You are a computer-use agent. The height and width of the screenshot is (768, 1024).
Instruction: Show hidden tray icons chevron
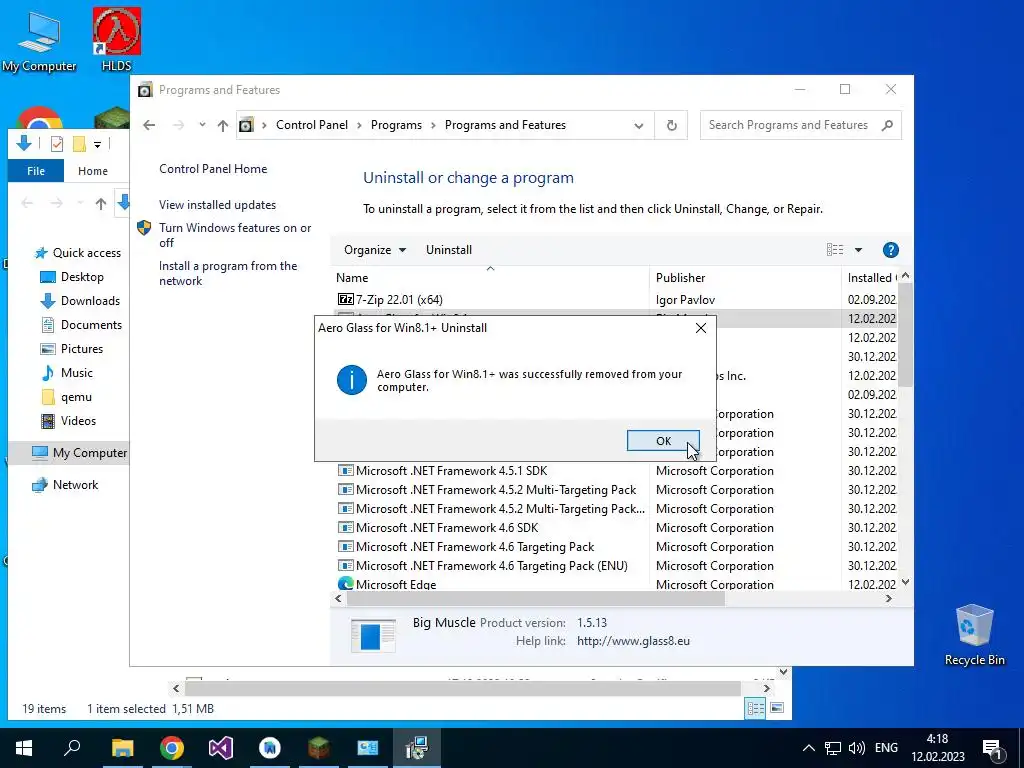click(x=808, y=748)
